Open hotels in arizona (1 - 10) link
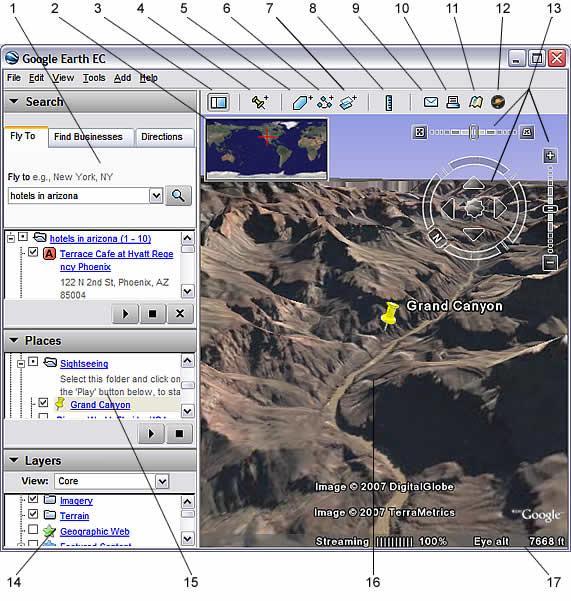This screenshot has width=571, height=601. [100, 239]
